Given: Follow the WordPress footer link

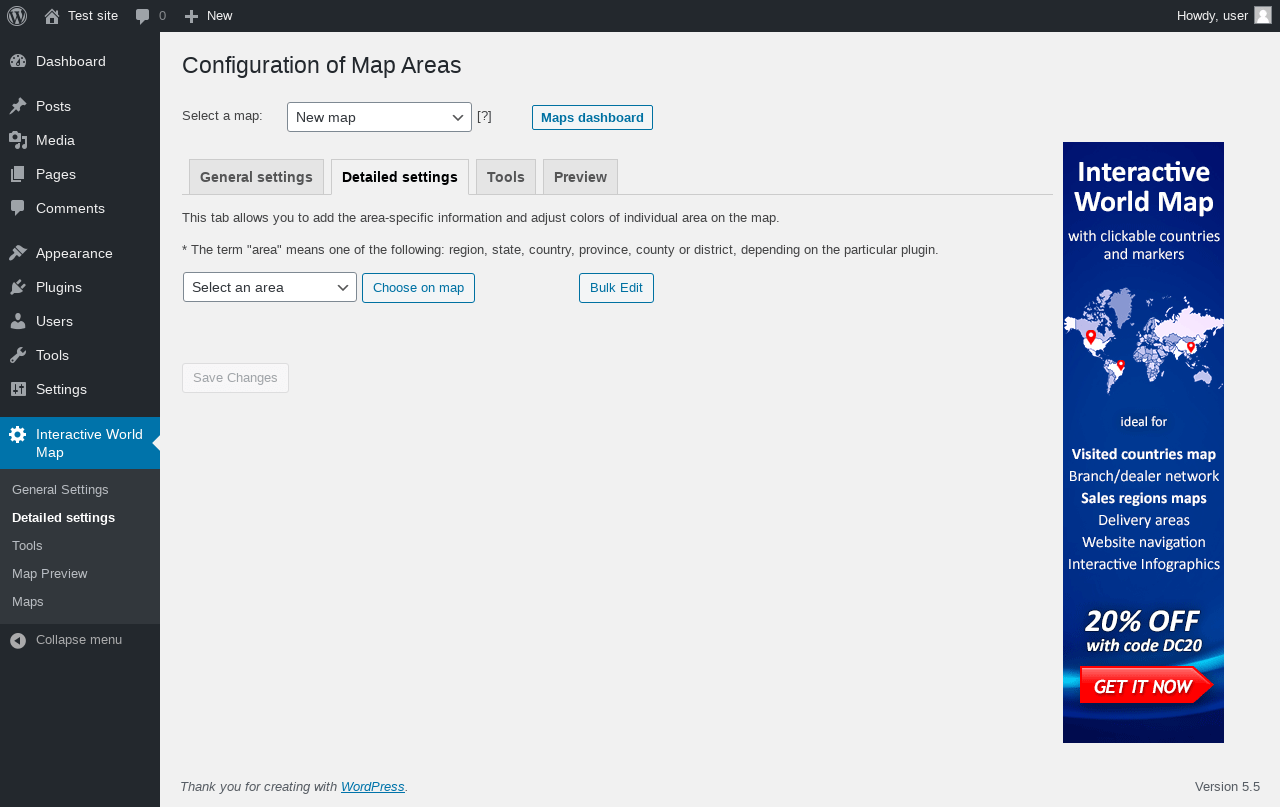Looking at the screenshot, I should tap(372, 787).
